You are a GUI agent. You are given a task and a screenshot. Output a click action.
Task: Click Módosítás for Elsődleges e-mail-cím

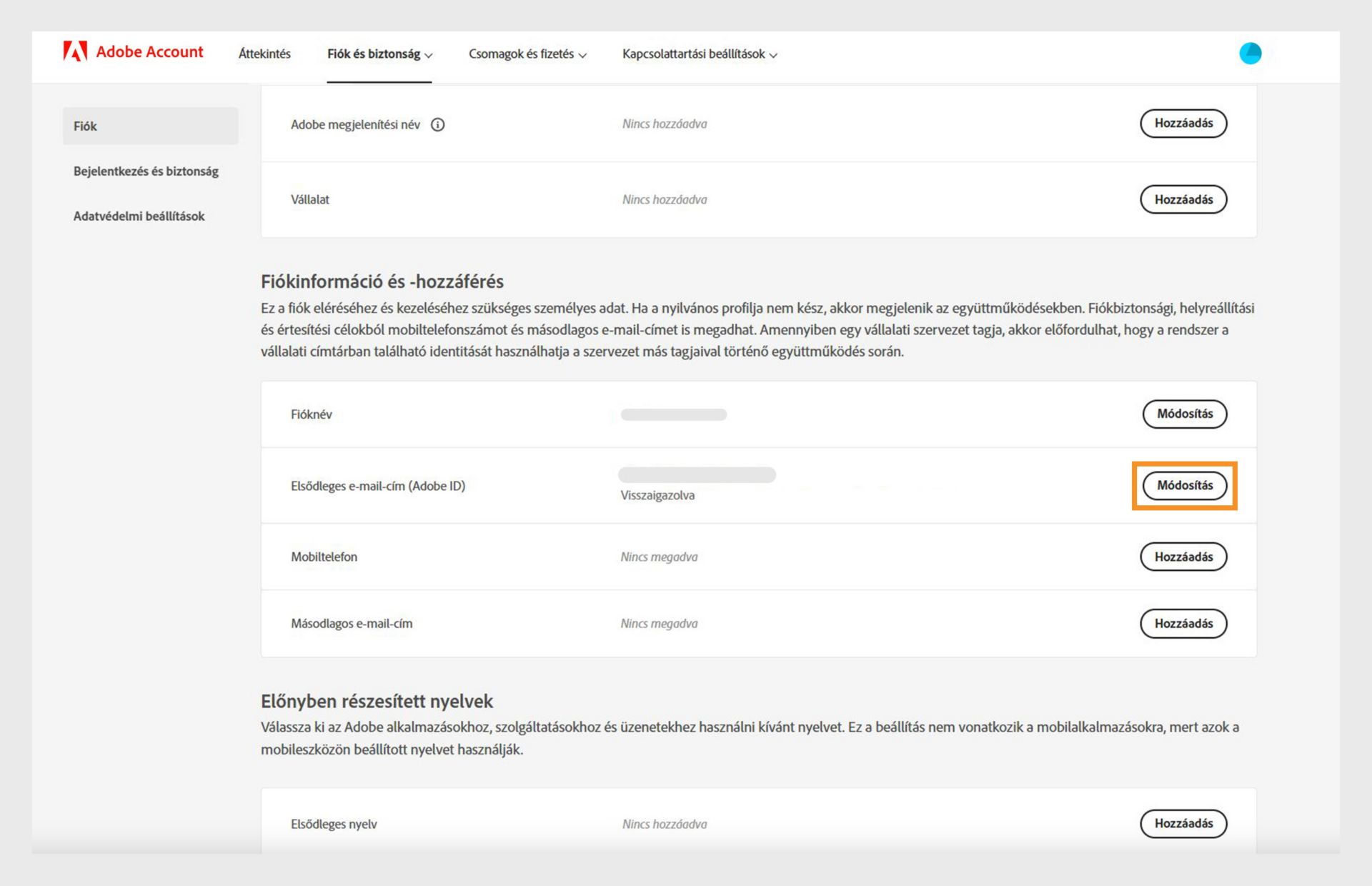pyautogui.click(x=1184, y=486)
